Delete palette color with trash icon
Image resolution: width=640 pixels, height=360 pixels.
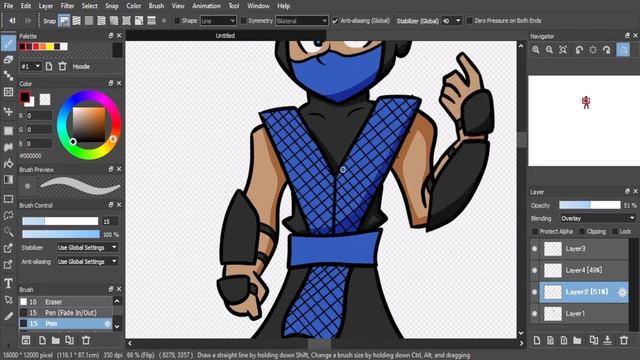tap(62, 66)
